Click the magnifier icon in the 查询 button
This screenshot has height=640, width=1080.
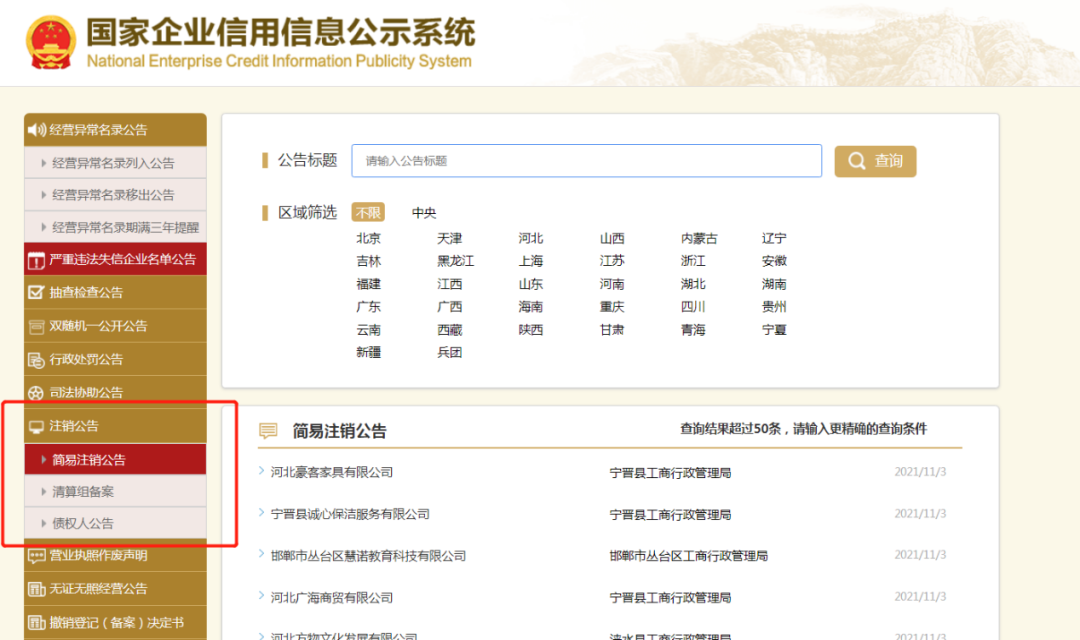tap(857, 161)
